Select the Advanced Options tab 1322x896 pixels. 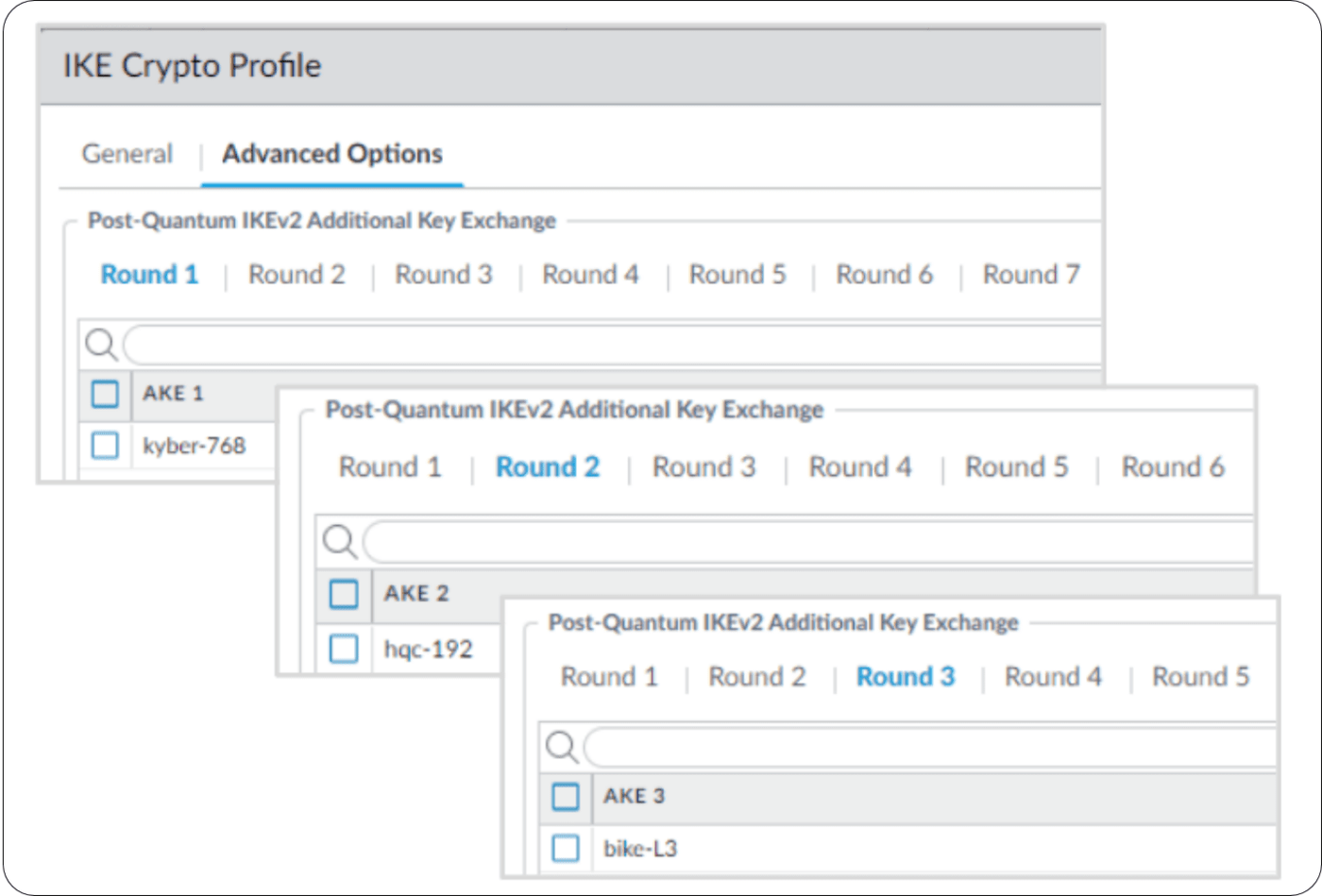tap(332, 154)
